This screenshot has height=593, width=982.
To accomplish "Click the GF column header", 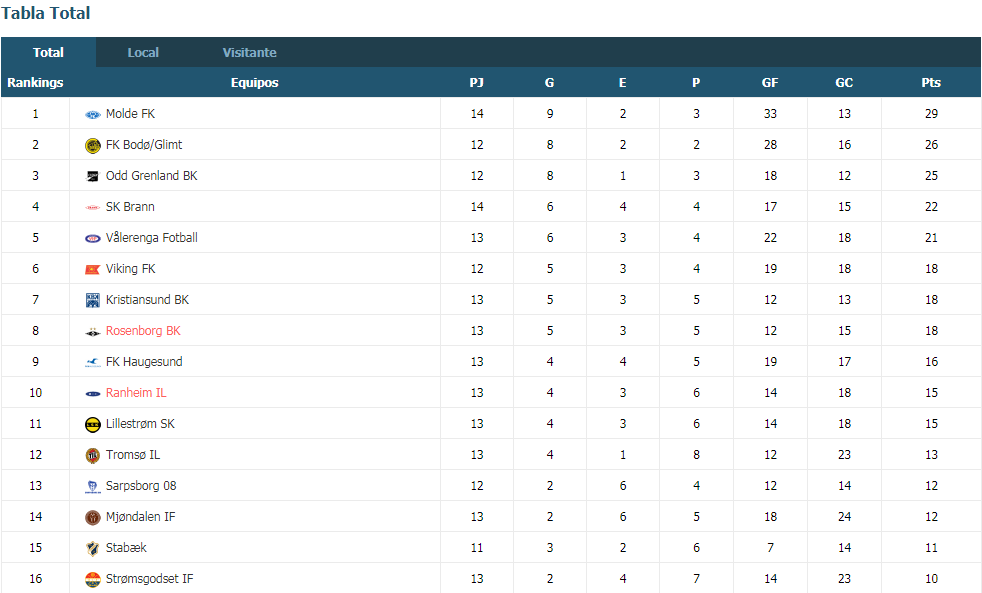I will 770,83.
